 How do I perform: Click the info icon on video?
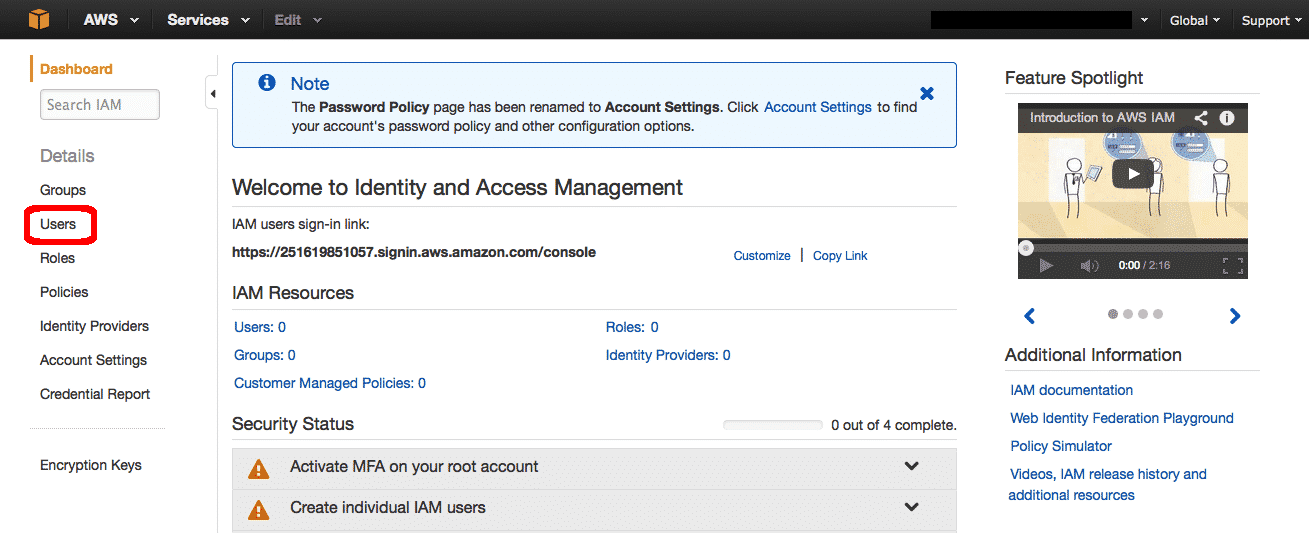1227,118
